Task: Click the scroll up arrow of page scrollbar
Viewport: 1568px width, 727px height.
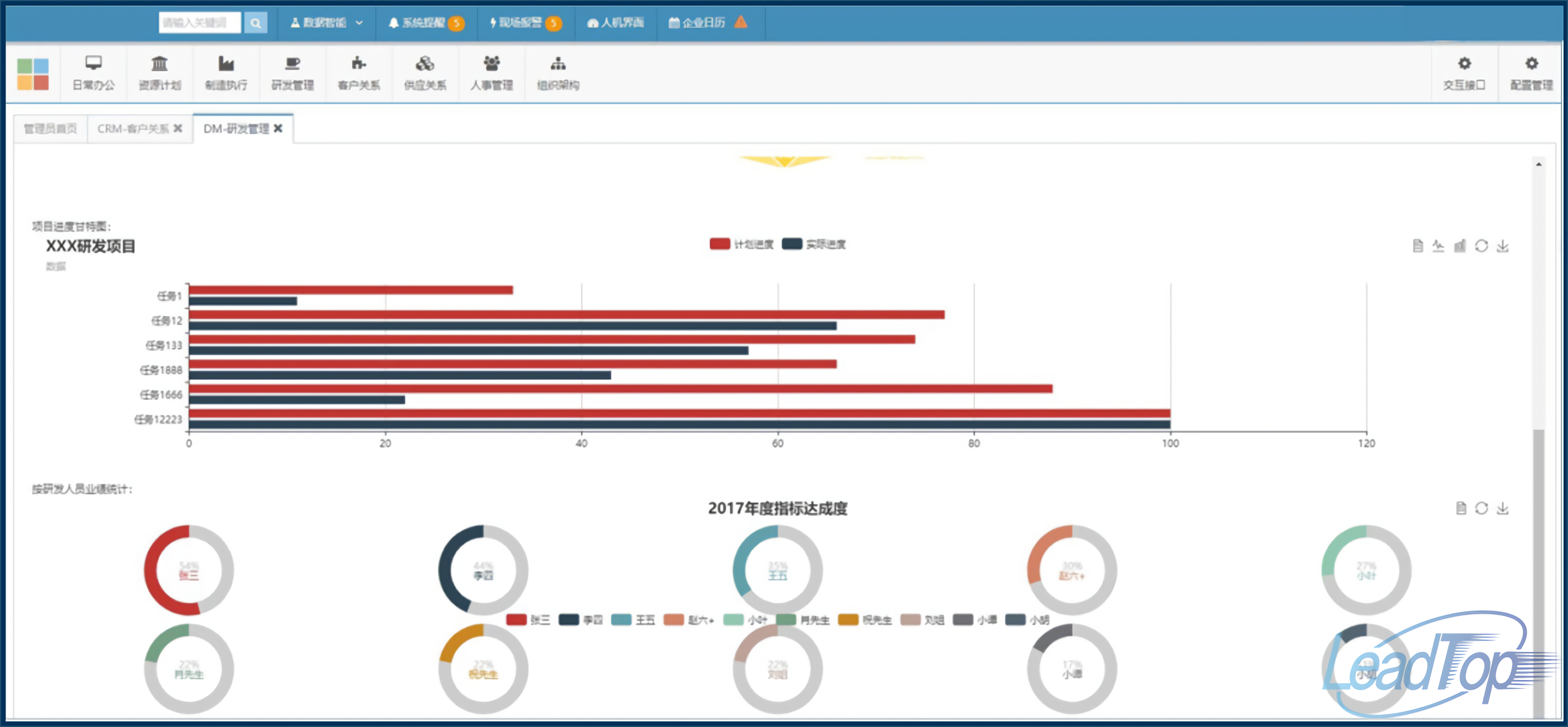Action: pos(1538,164)
